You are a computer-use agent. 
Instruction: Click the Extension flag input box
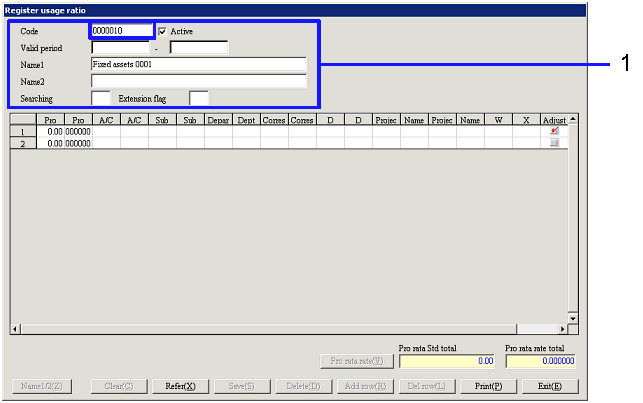point(199,98)
